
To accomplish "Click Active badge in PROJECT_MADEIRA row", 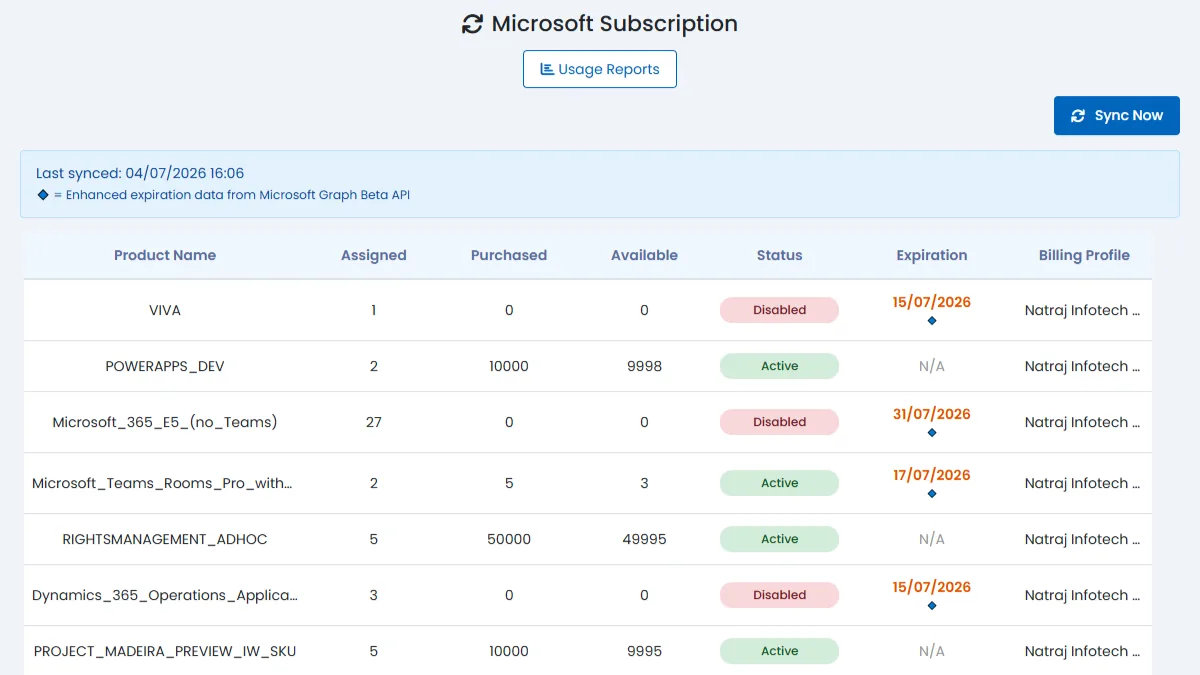I will [780, 651].
